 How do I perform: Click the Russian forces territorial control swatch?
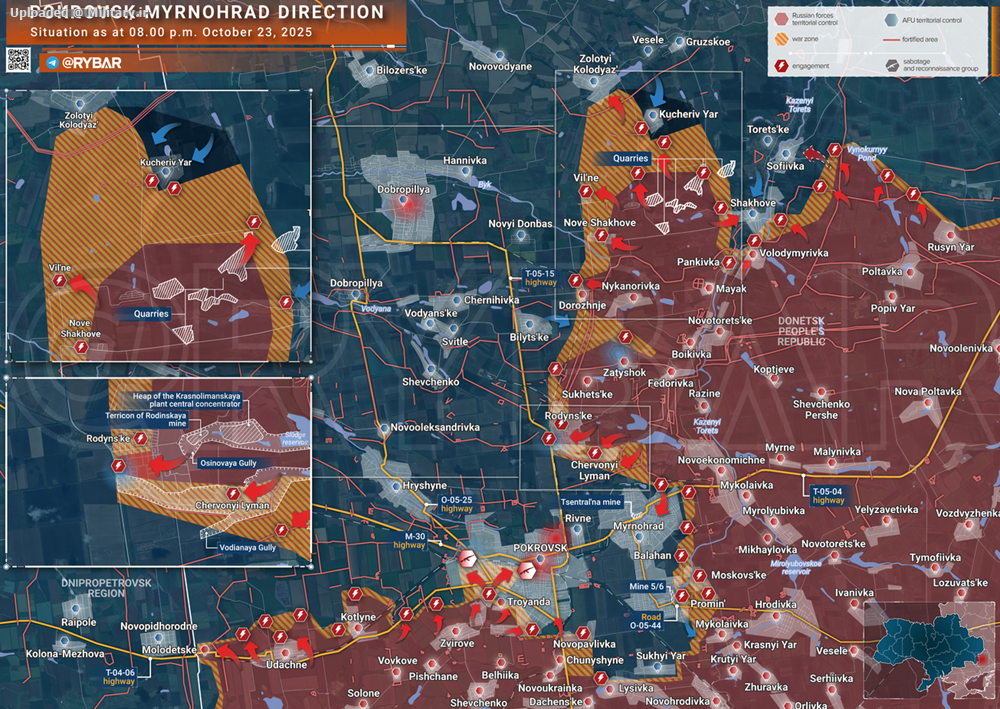click(781, 18)
